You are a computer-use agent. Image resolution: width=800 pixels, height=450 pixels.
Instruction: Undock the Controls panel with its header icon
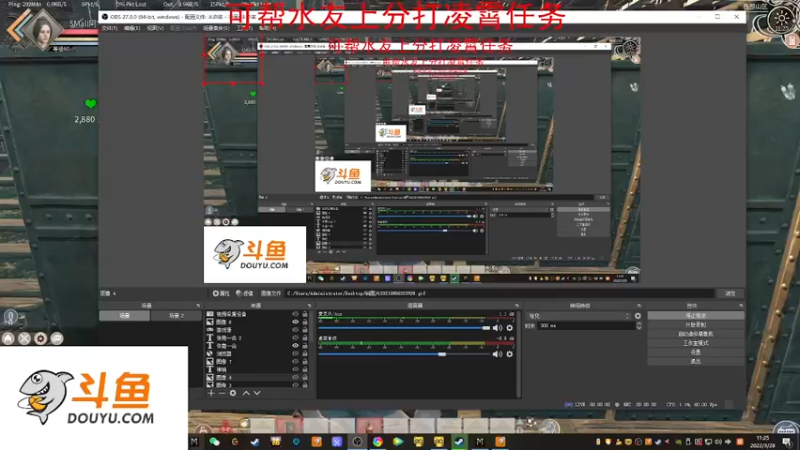pos(741,306)
